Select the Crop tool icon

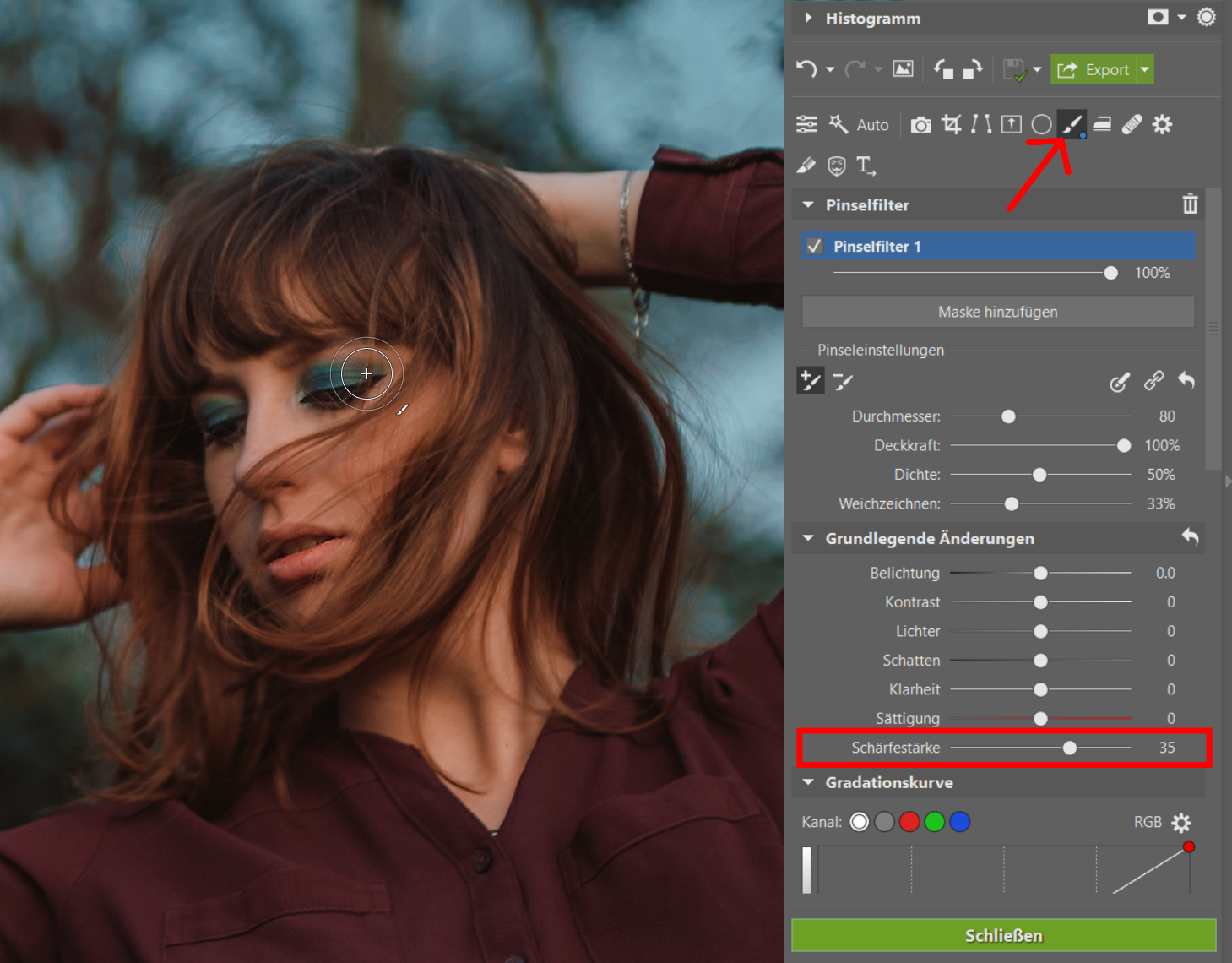coord(952,125)
